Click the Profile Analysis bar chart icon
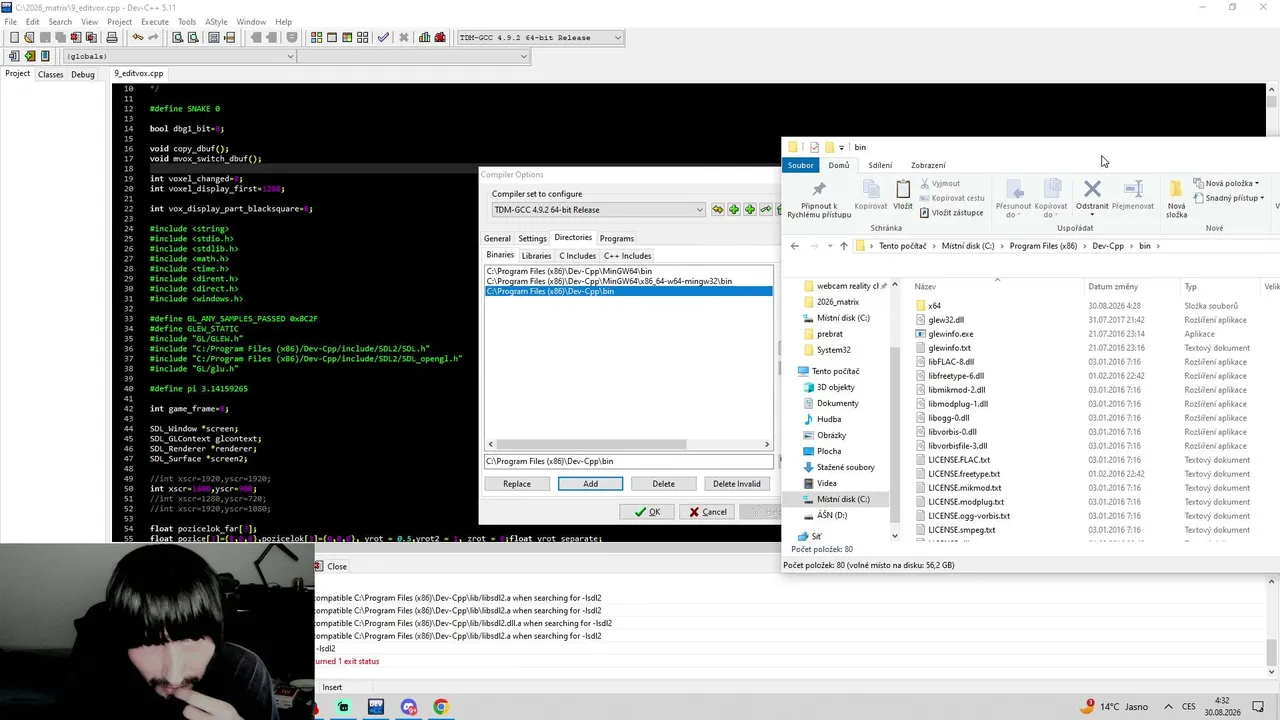Image resolution: width=1280 pixels, height=720 pixels. tap(425, 38)
